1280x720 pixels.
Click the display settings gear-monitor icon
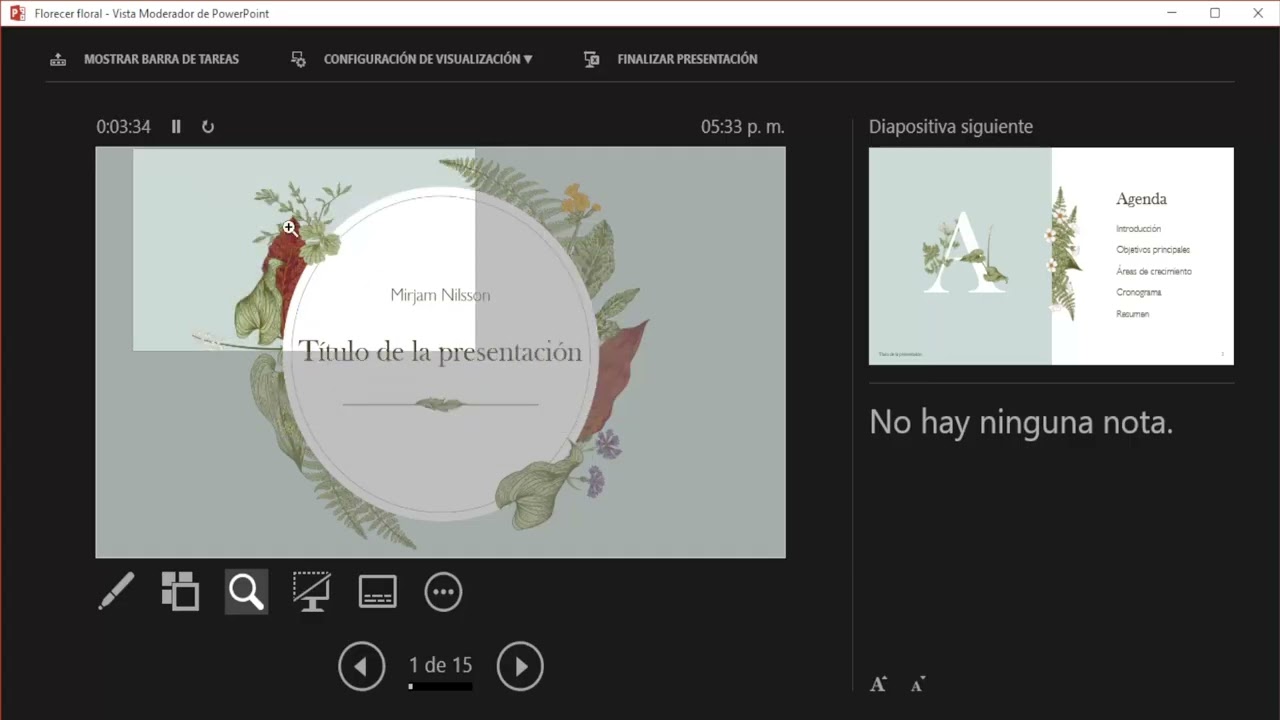point(298,59)
